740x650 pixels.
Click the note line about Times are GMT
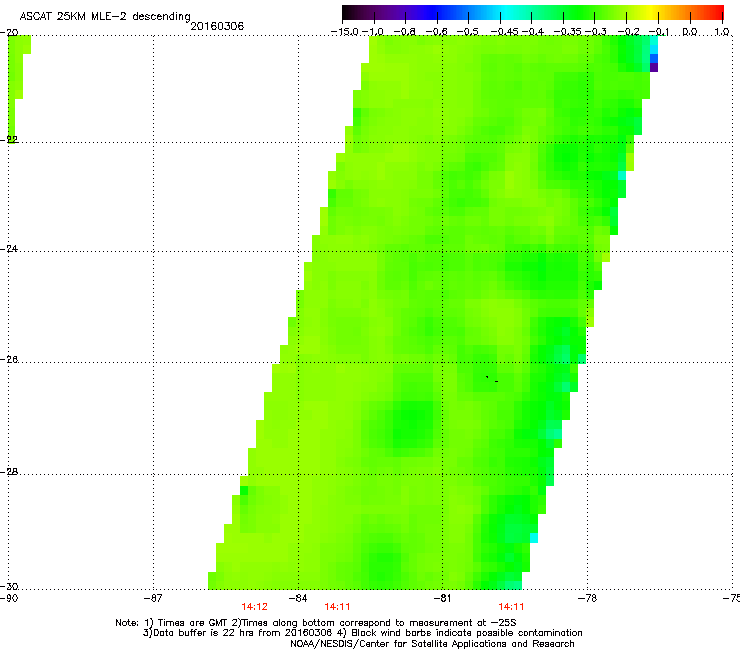[316, 623]
